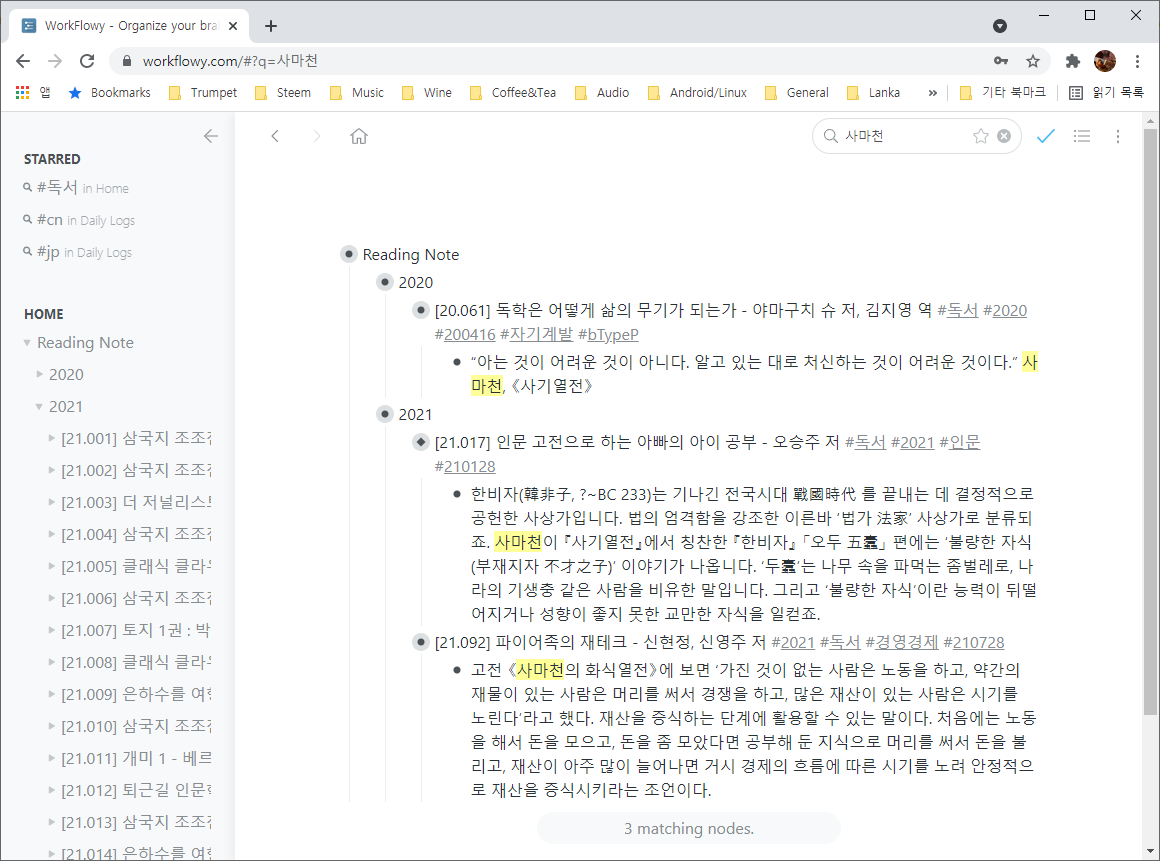Viewport: 1160px width, 861px height.
Task: Open the browser extensions puzzle icon
Action: pyautogui.click(x=1073, y=61)
